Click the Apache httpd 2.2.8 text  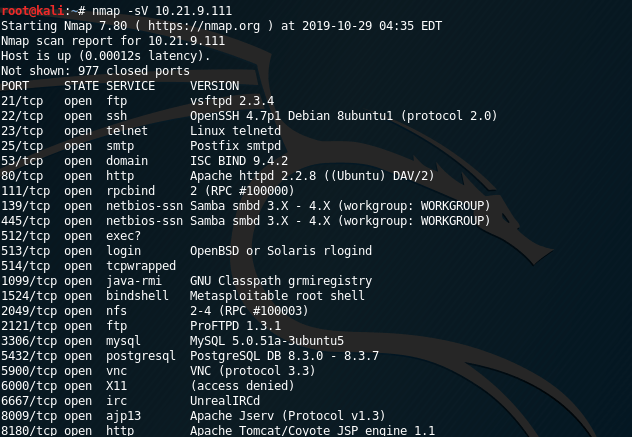point(250,175)
